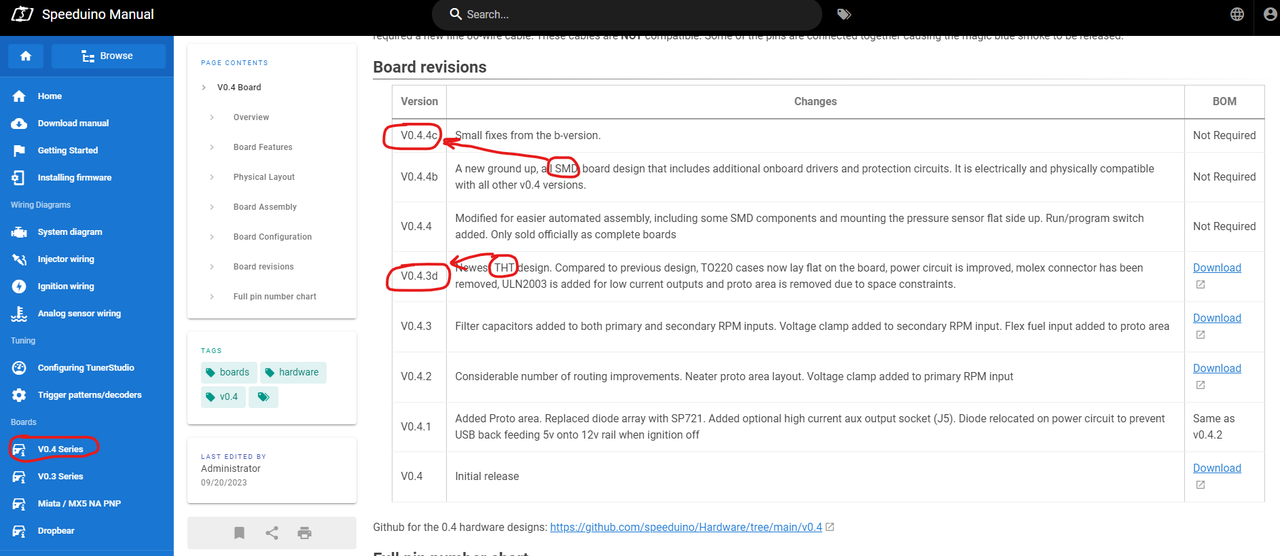Viewport: 1280px width, 556px height.
Task: Click the Configuring TunerStudio icon
Action: 18,368
